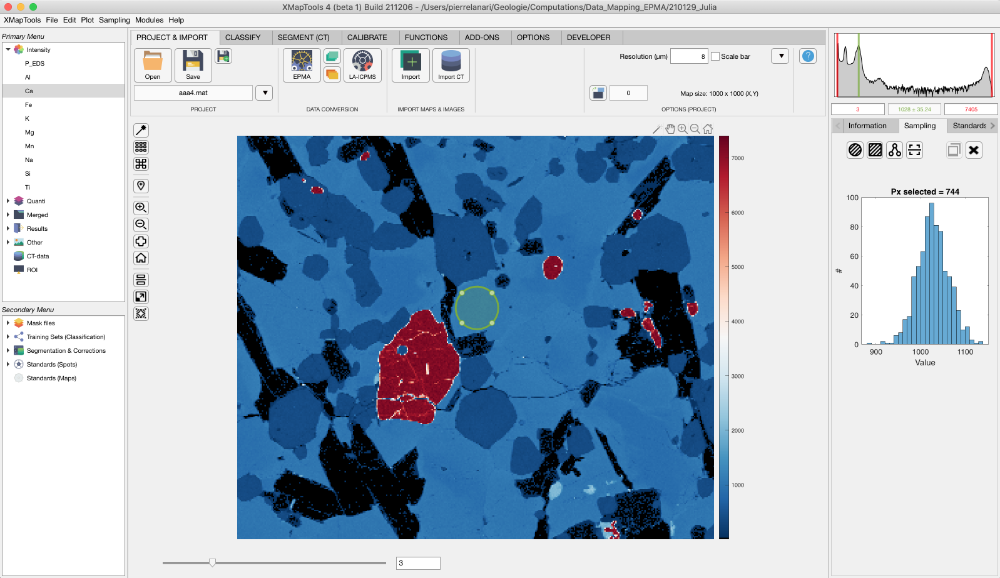Click the zoom-in magnifier in the left toolbar
This screenshot has width=1000, height=578.
[x=140, y=208]
